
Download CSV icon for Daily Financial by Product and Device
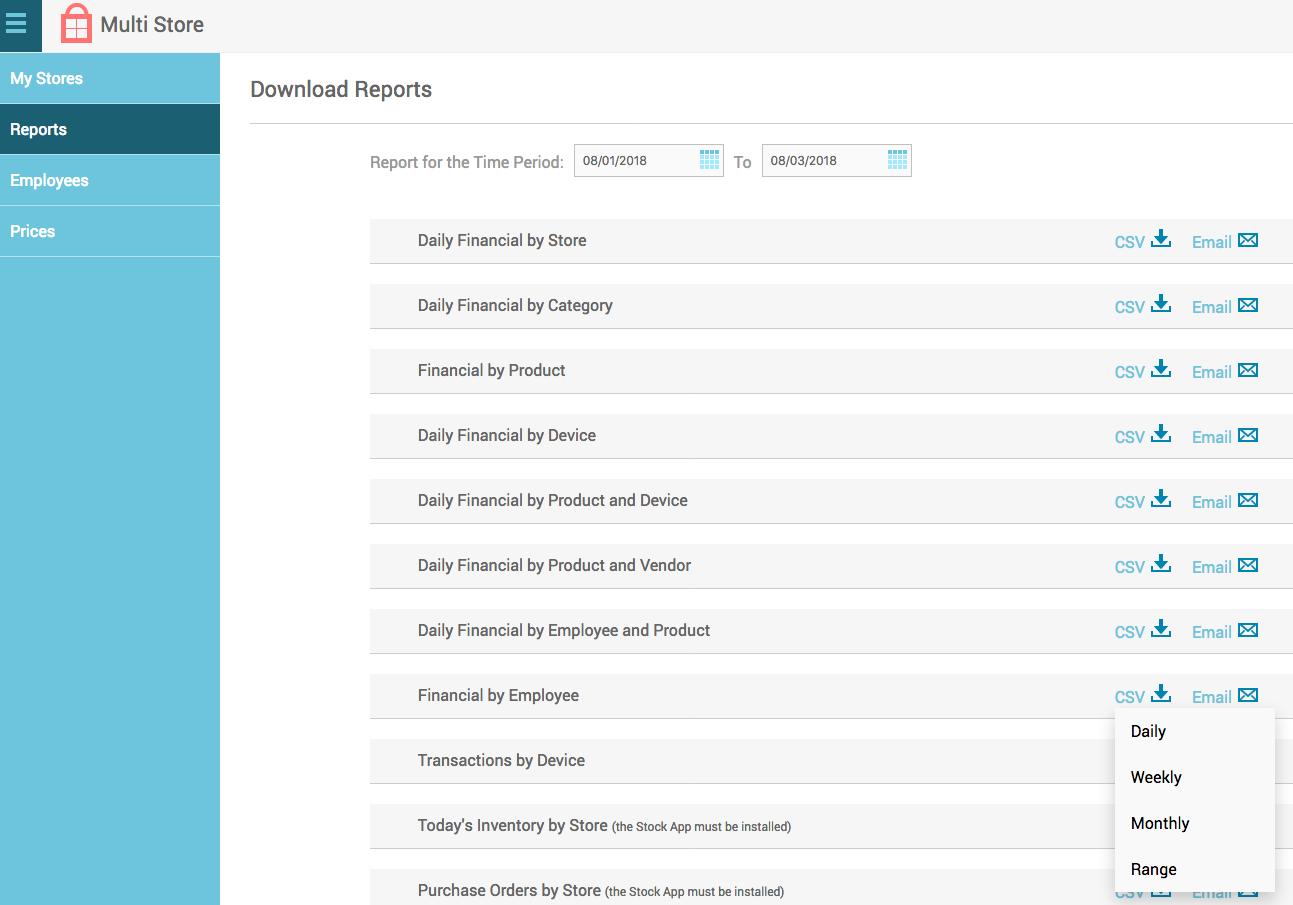pos(1161,499)
